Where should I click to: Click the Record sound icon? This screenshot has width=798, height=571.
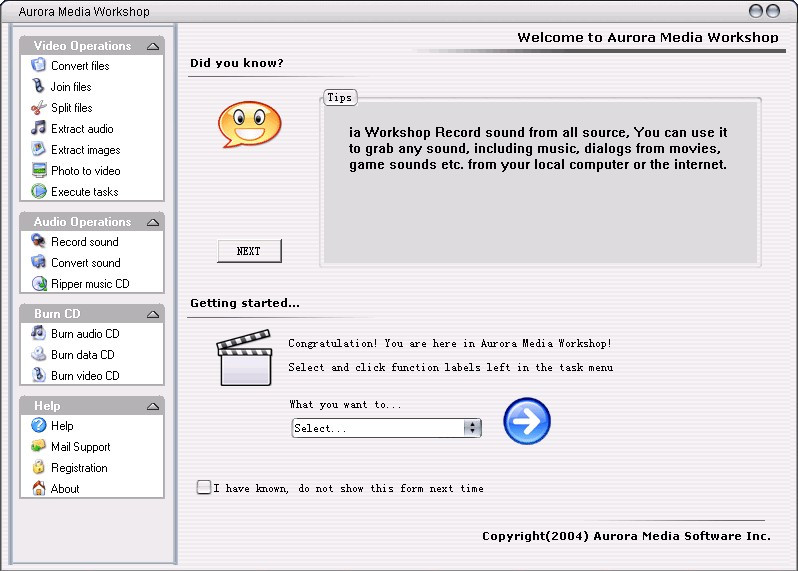pyautogui.click(x=38, y=241)
